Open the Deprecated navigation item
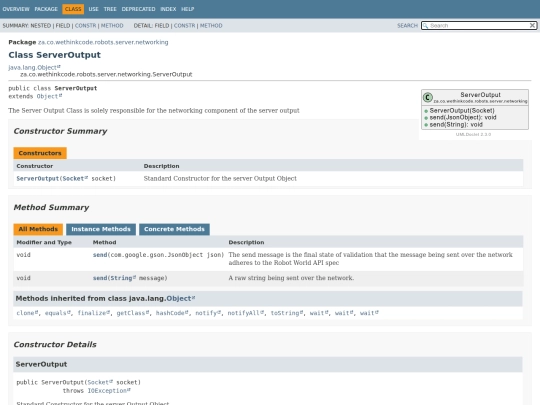540x405 pixels. [138, 9]
